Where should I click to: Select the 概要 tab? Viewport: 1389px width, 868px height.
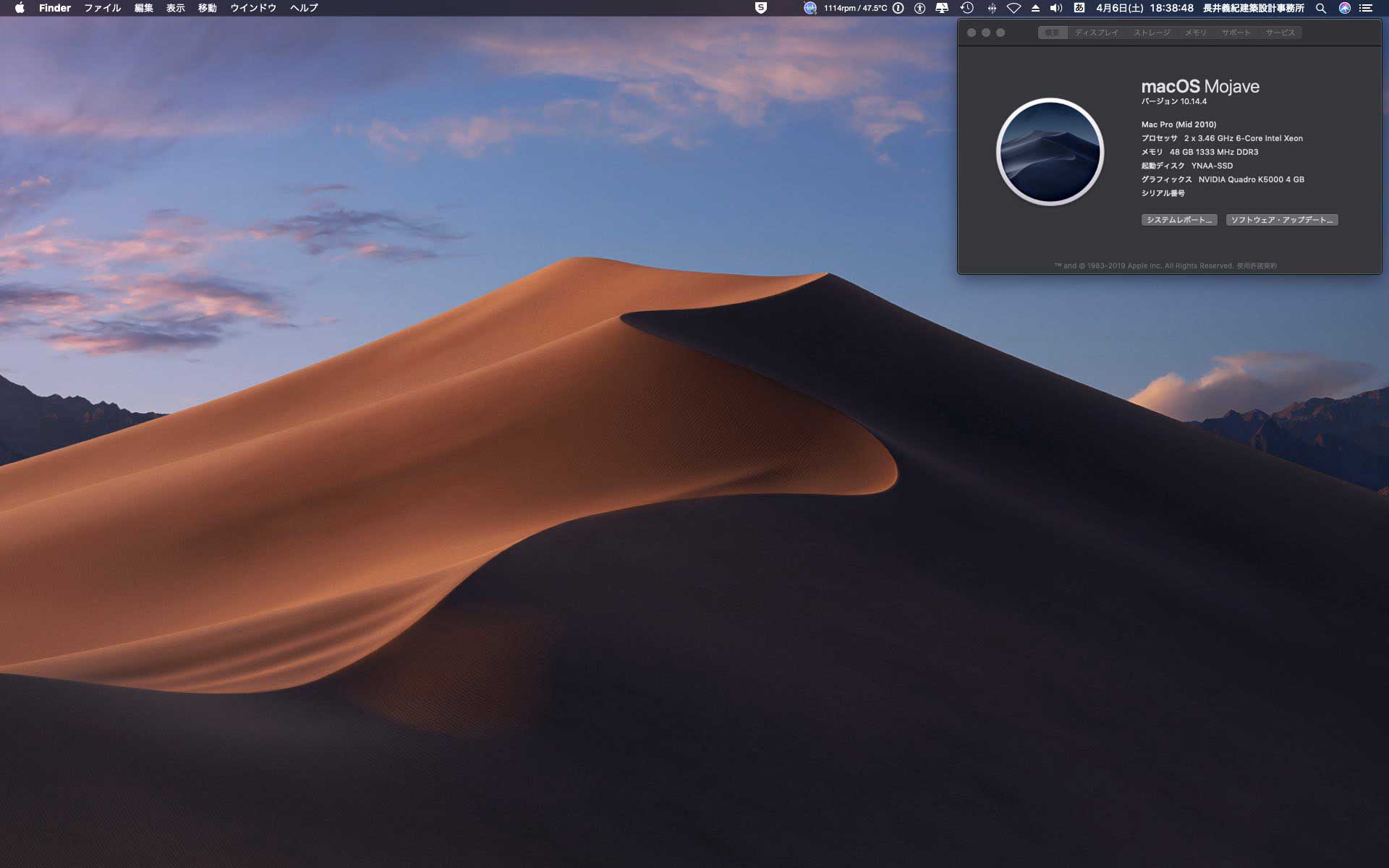click(x=1053, y=33)
